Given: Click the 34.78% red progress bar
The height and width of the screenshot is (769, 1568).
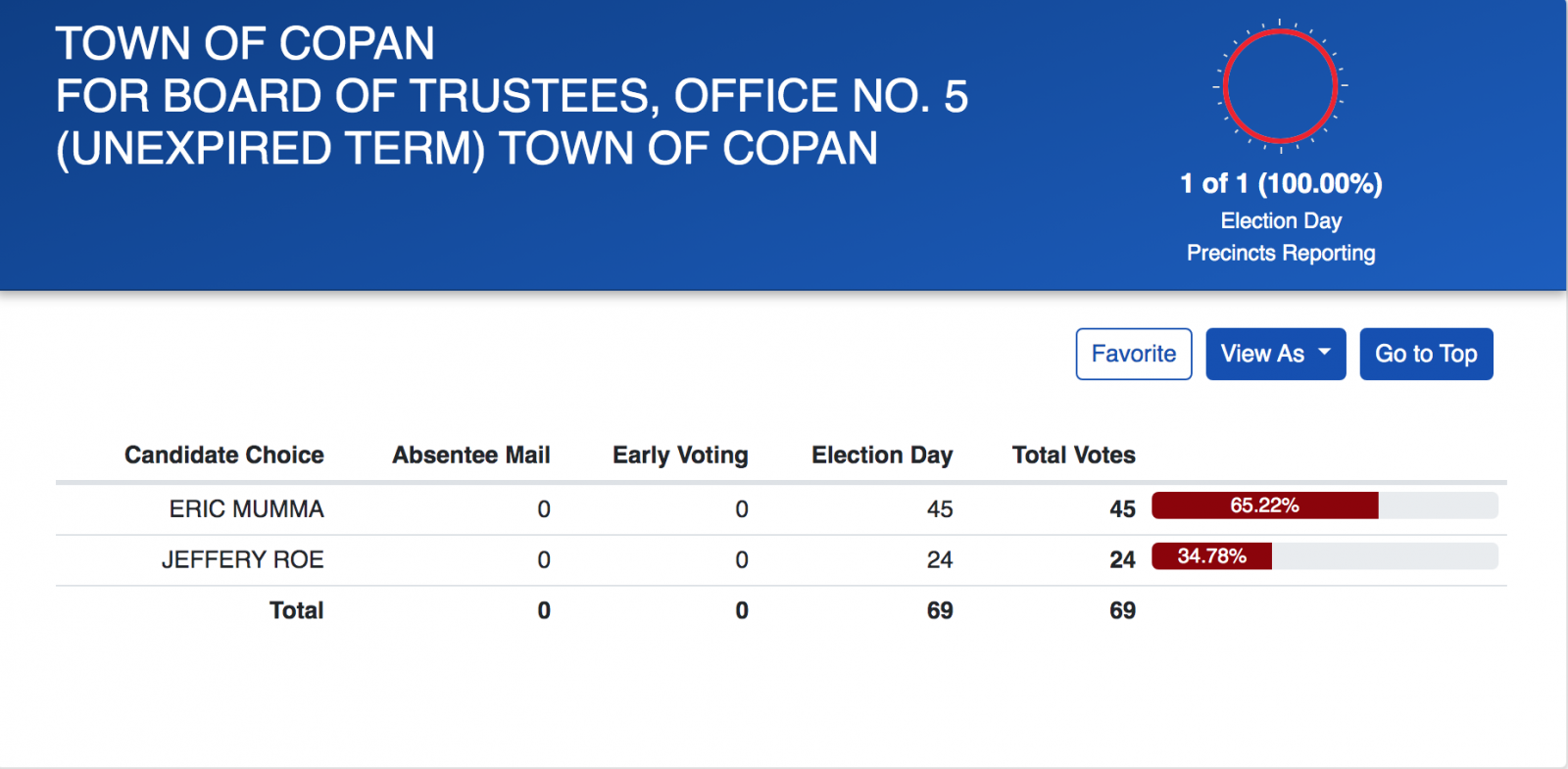Looking at the screenshot, I should [1211, 556].
